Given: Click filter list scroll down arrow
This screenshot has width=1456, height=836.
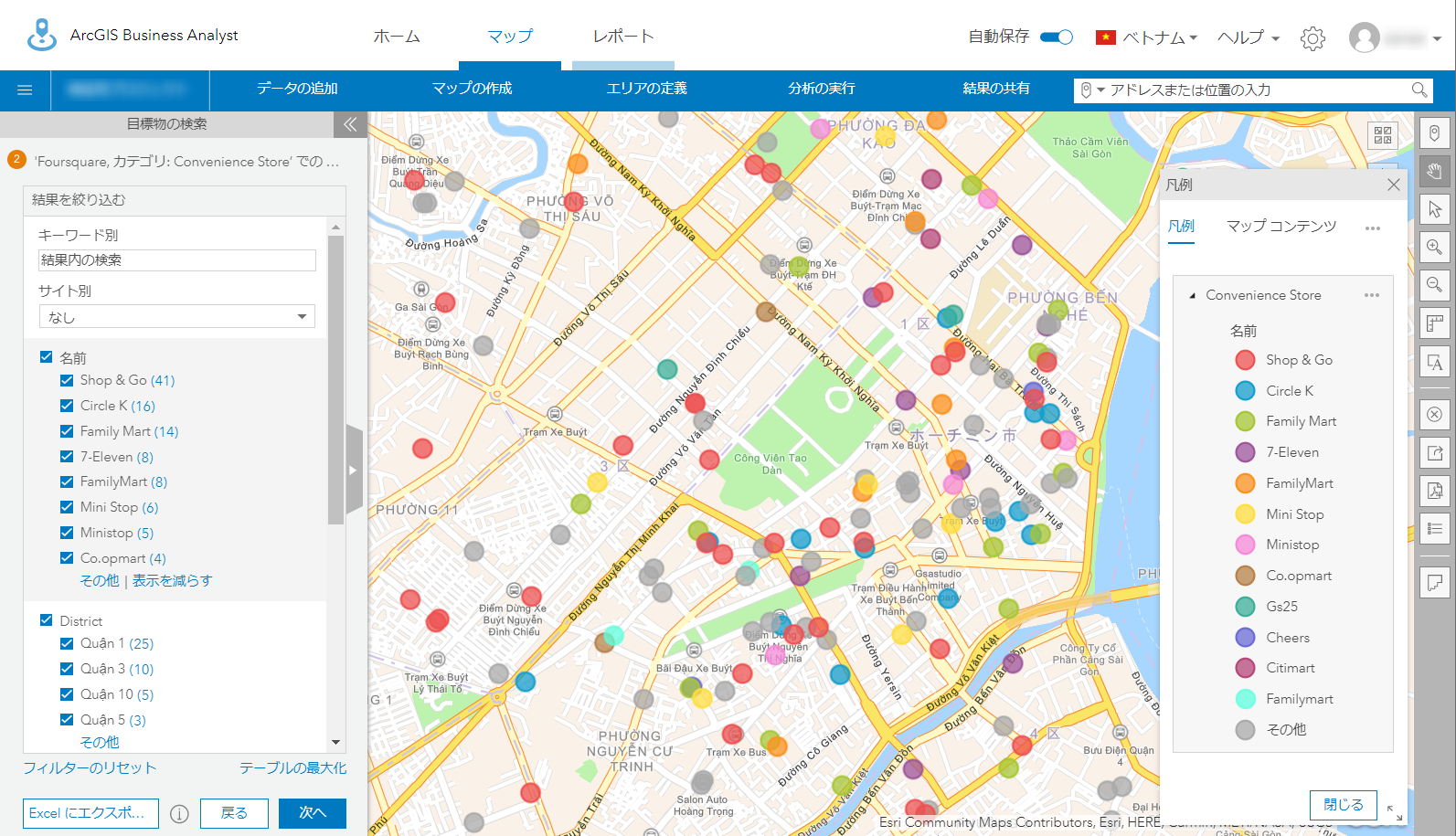Looking at the screenshot, I should click(x=335, y=742).
